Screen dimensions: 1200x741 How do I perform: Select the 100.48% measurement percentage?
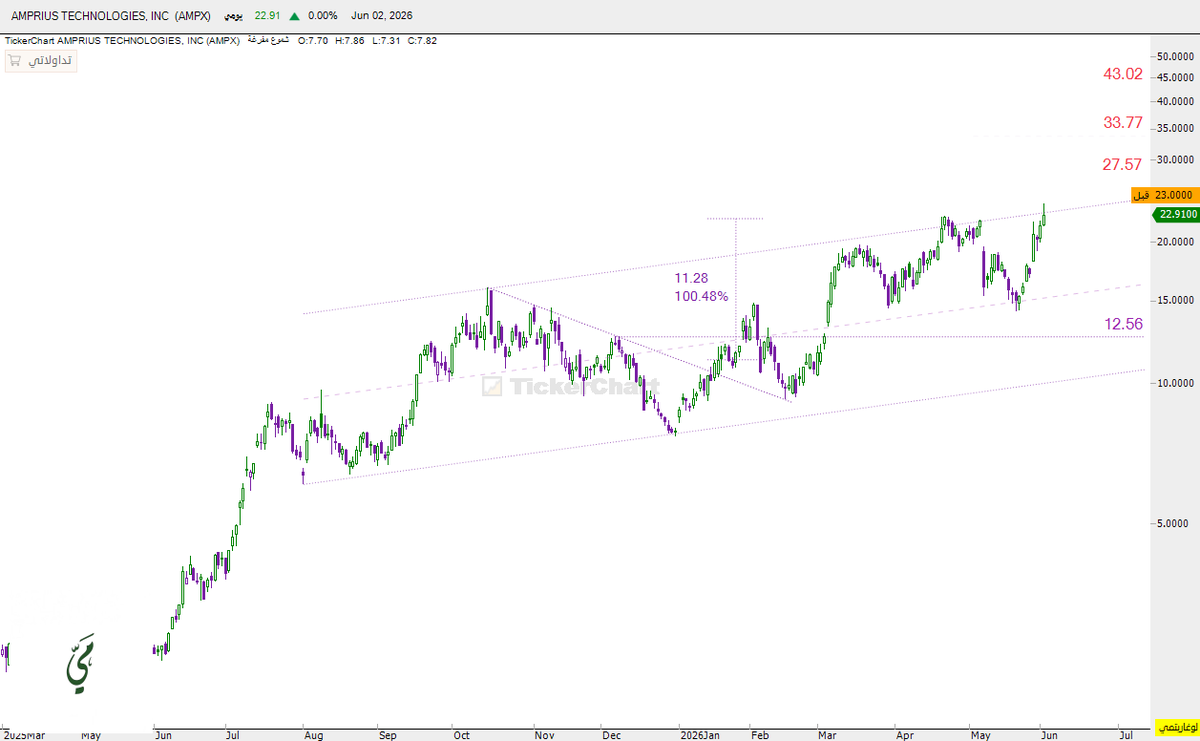701,296
